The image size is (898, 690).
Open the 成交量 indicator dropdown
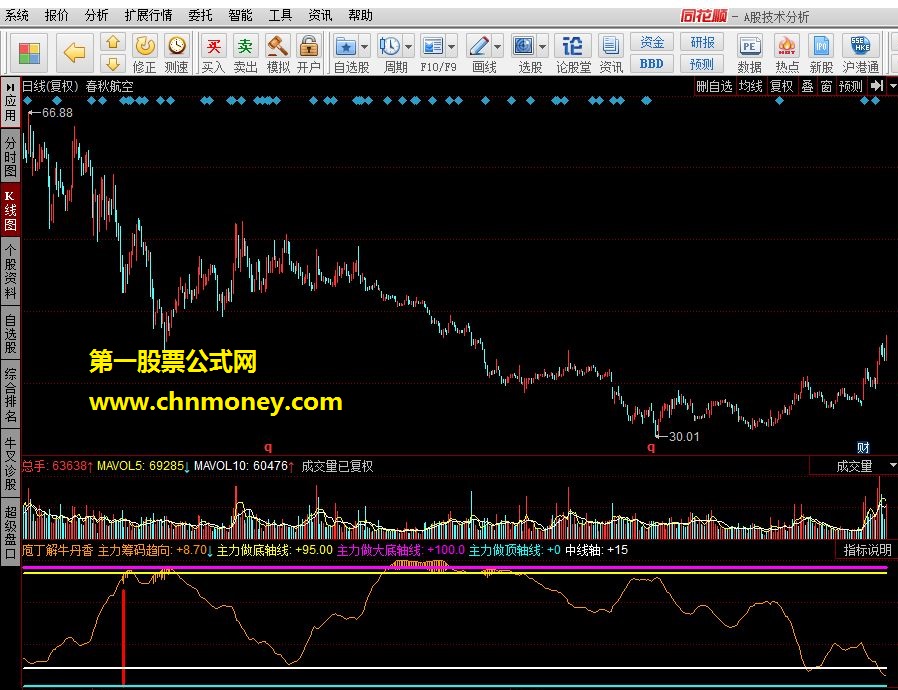pyautogui.click(x=892, y=466)
